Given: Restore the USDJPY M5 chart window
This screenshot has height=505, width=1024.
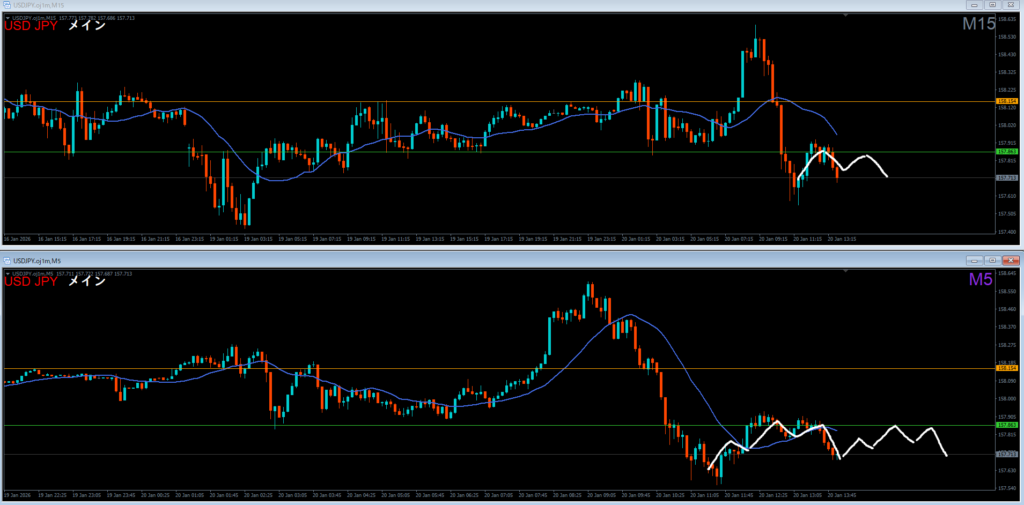Looking at the screenshot, I should pos(993,260).
